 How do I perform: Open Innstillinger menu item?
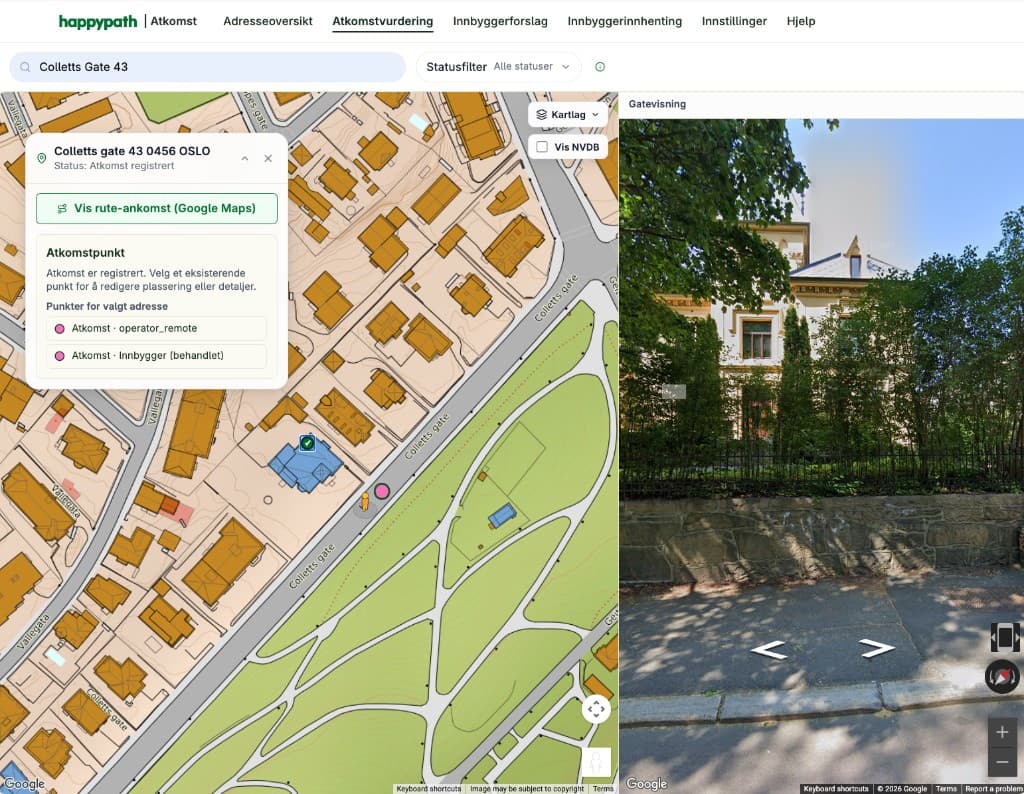click(x=734, y=22)
